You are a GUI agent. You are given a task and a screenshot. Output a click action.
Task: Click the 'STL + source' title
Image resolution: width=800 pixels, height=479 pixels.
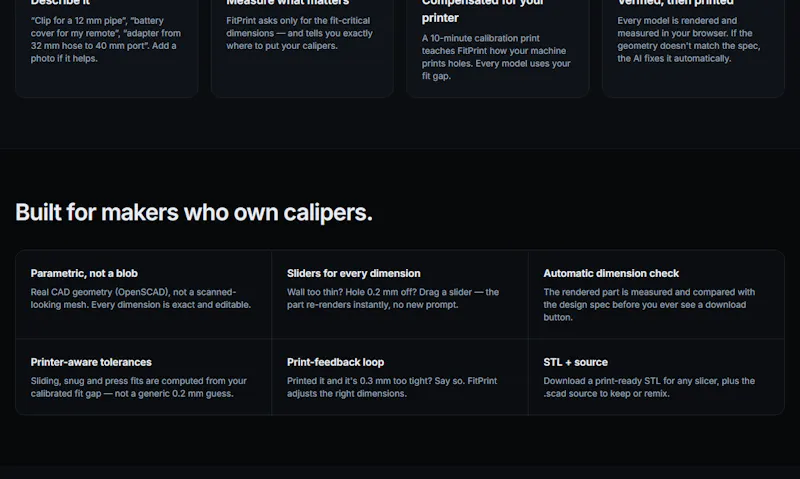pyautogui.click(x=576, y=362)
